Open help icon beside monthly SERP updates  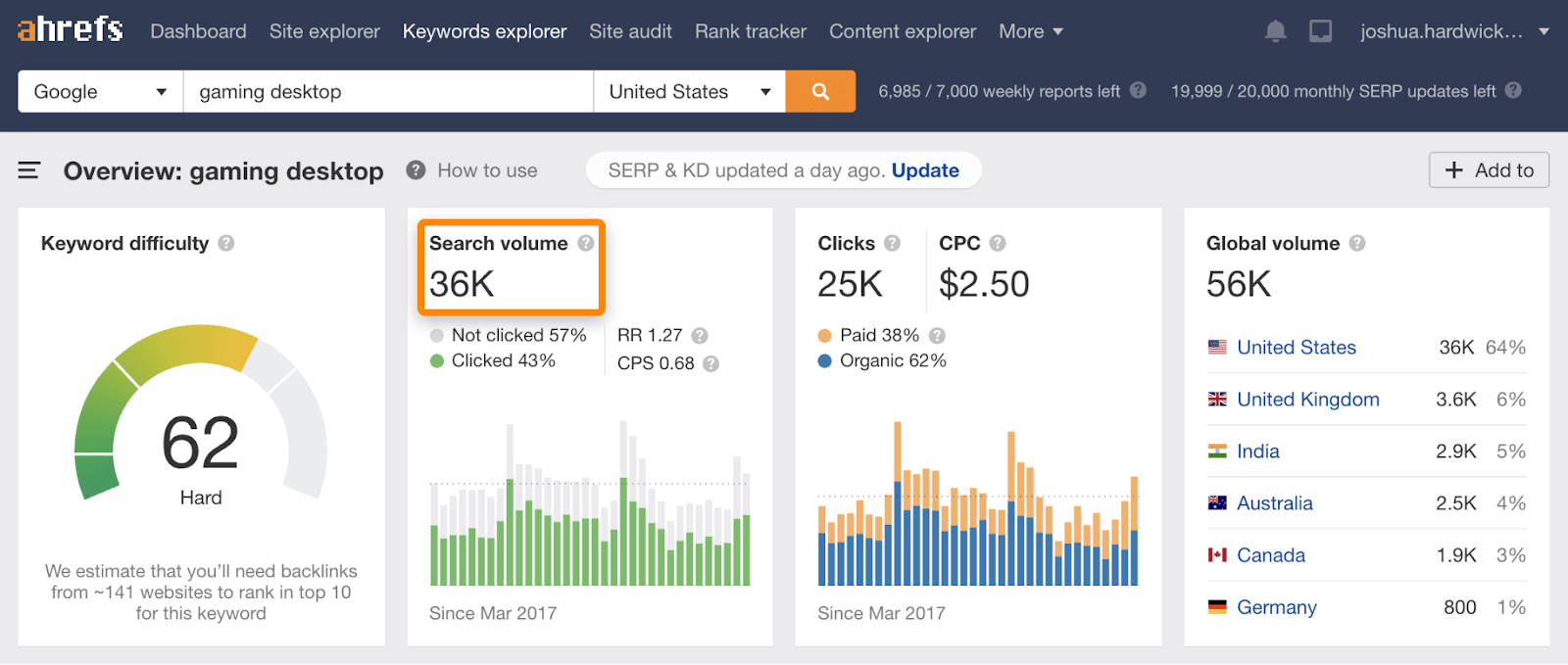tap(1513, 90)
